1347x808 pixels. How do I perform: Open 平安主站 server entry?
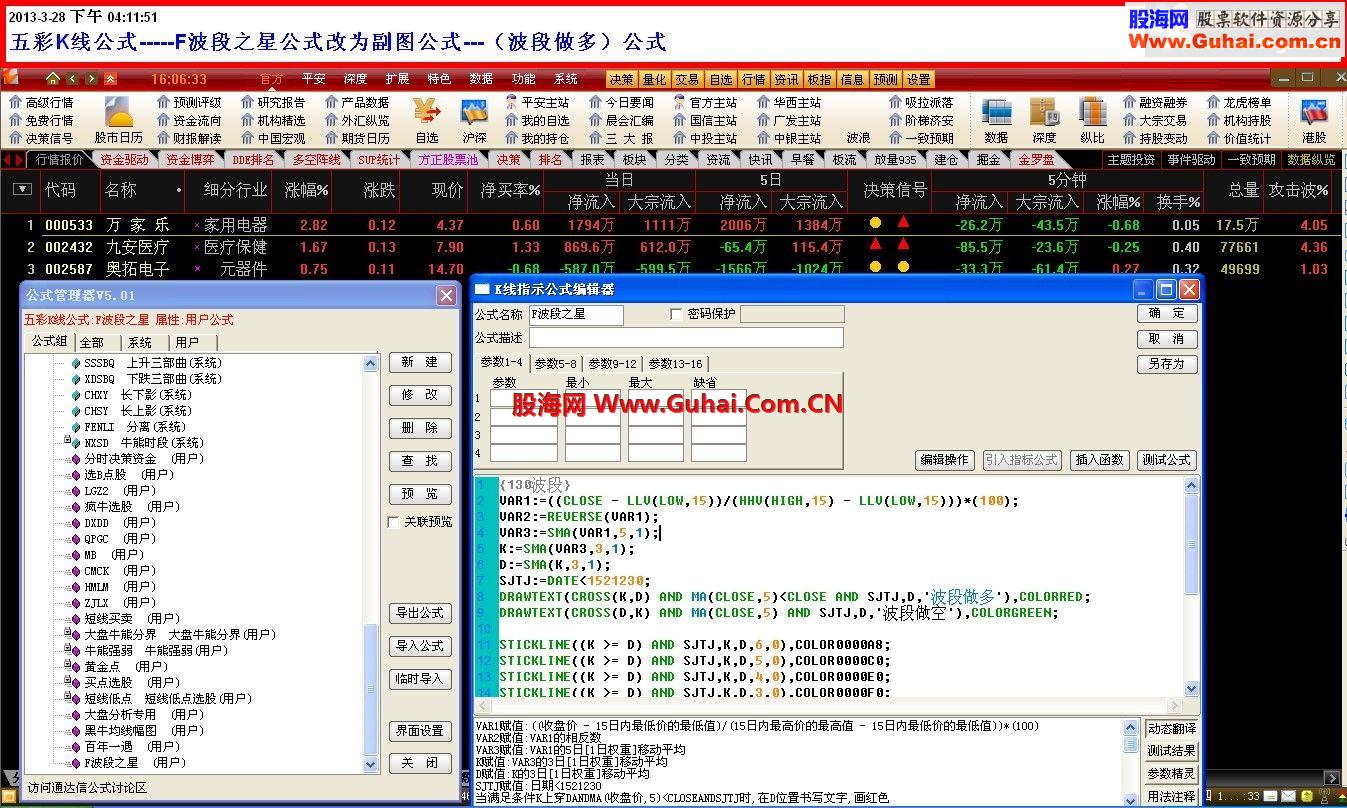[x=537, y=102]
